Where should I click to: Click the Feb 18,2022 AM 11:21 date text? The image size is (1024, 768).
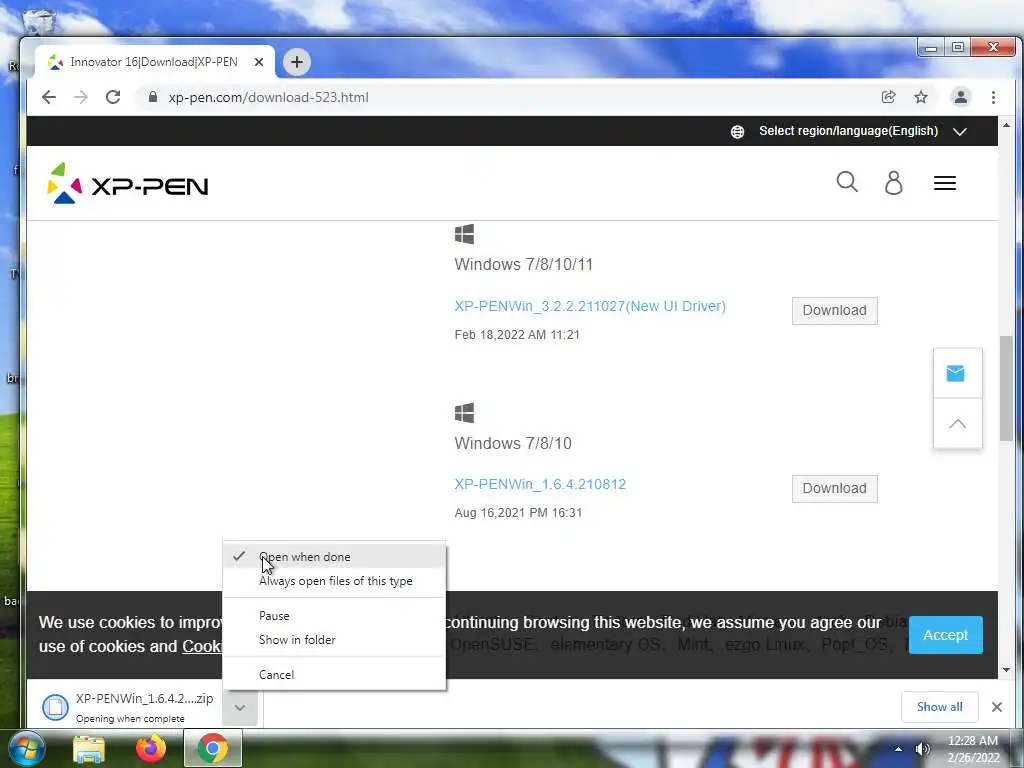click(517, 334)
